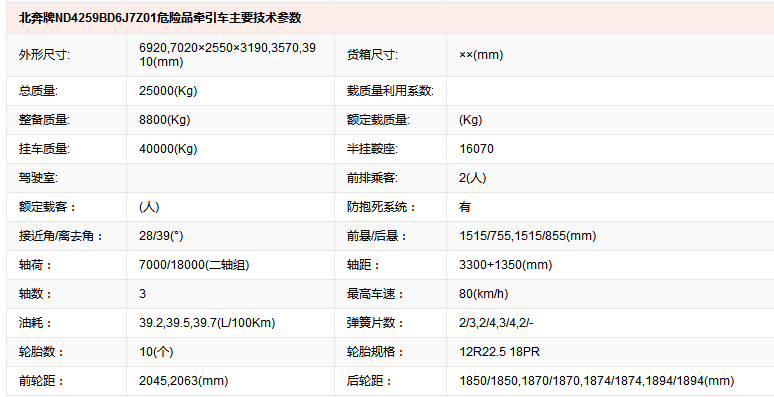The image size is (774, 397).
Task: Select the 轴距 value 3300+1350(mm)
Action: click(x=505, y=266)
